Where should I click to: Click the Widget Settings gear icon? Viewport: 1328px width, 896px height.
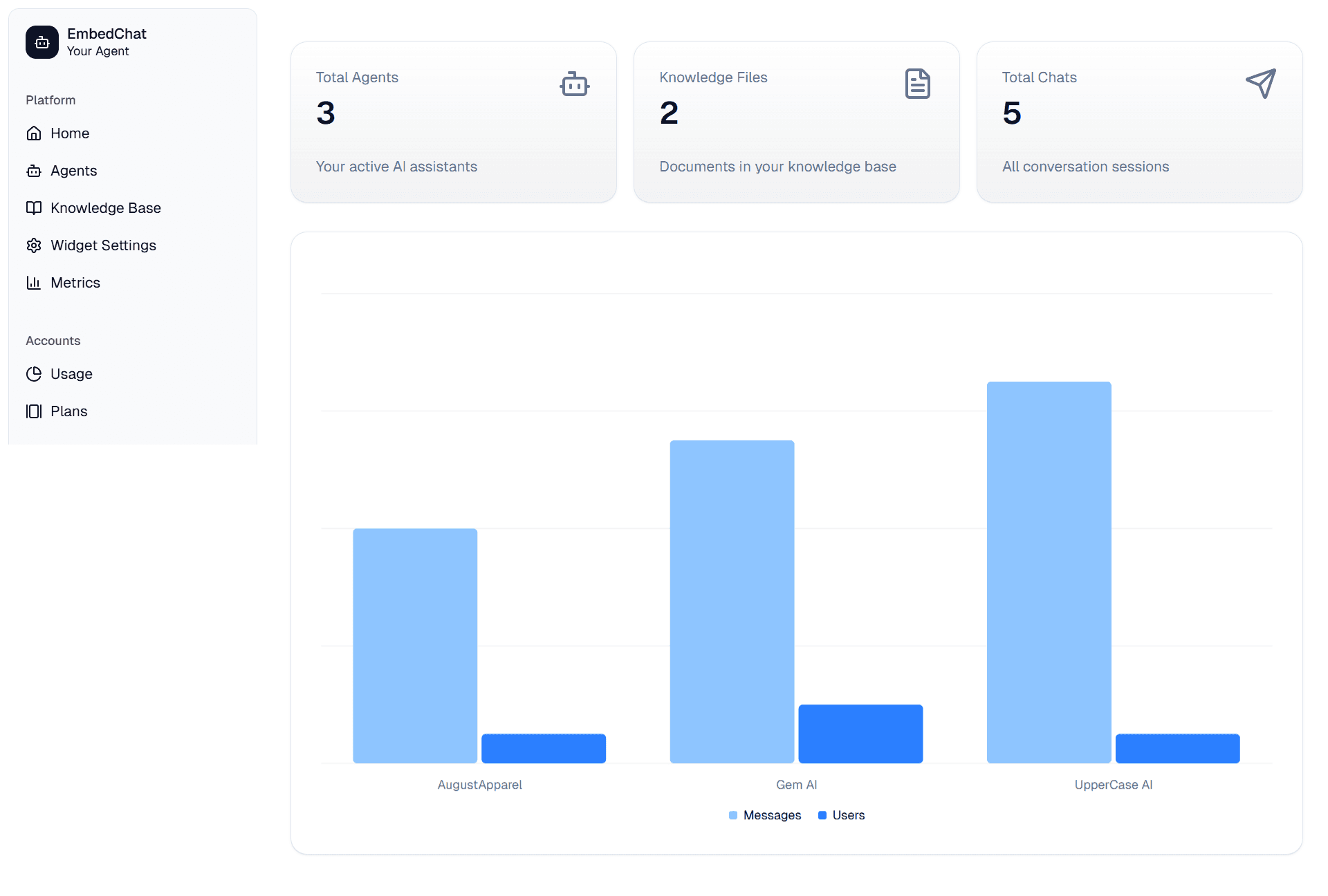(x=35, y=245)
